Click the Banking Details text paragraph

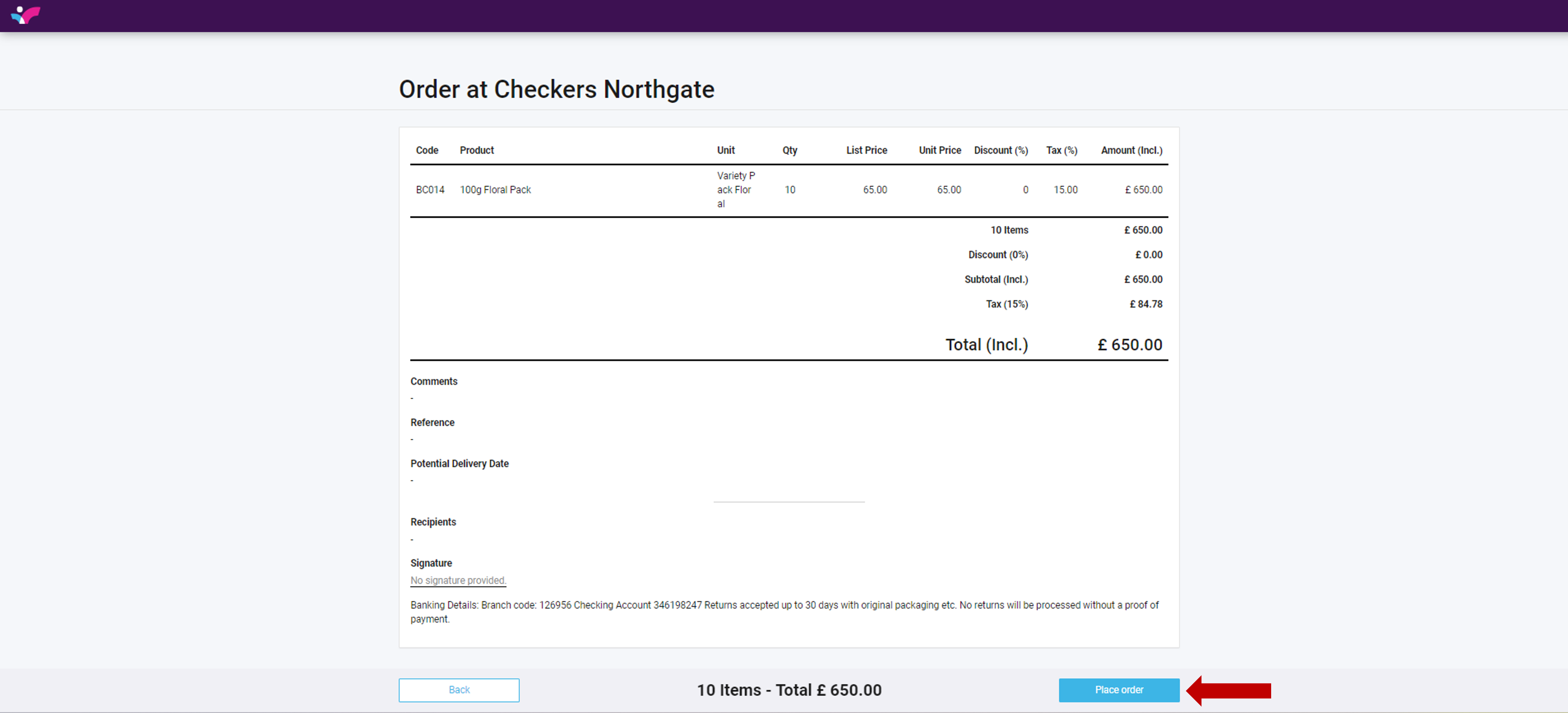click(784, 611)
